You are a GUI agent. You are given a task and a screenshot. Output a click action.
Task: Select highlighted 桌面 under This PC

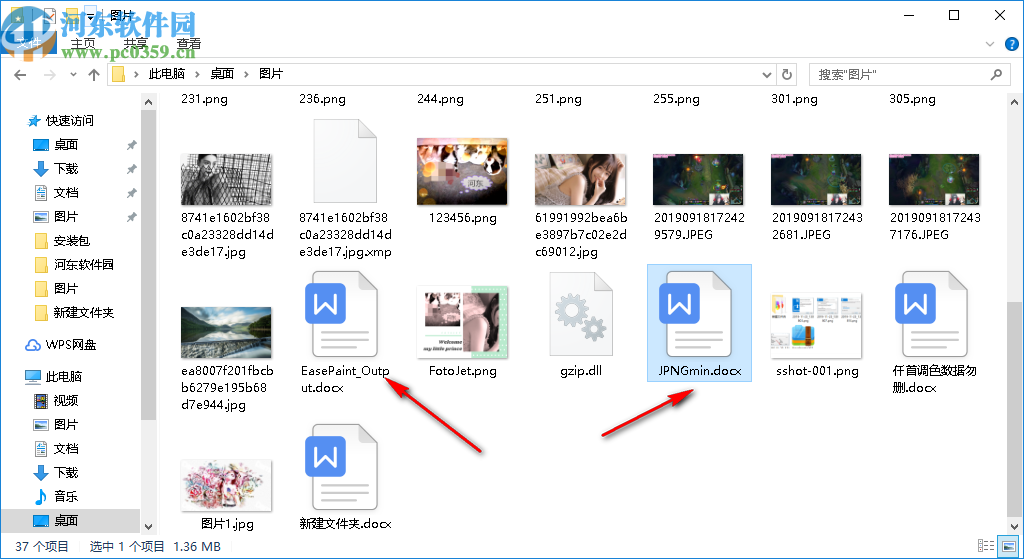pyautogui.click(x=66, y=520)
